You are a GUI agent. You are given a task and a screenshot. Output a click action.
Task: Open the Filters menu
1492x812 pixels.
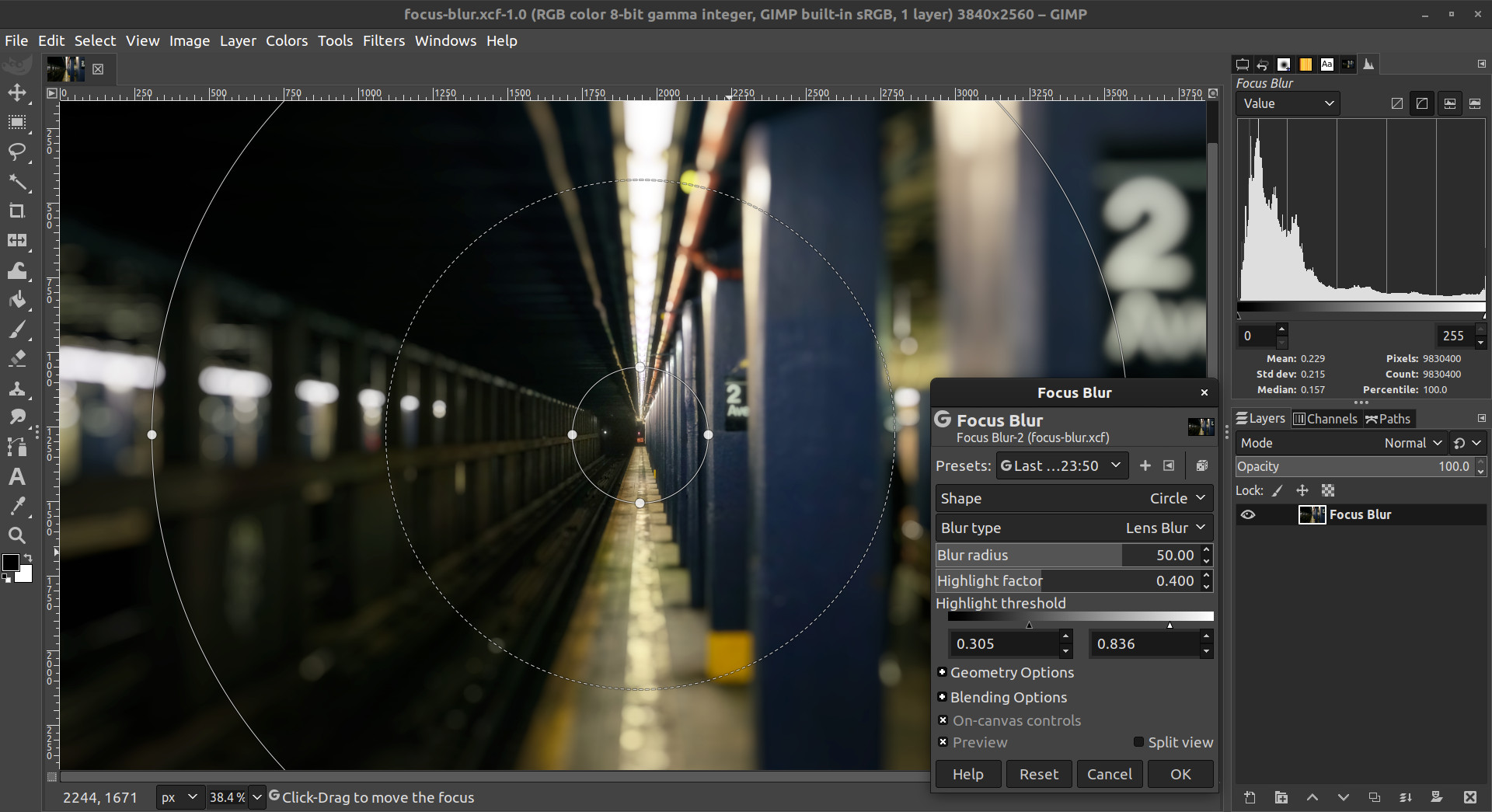(x=384, y=40)
